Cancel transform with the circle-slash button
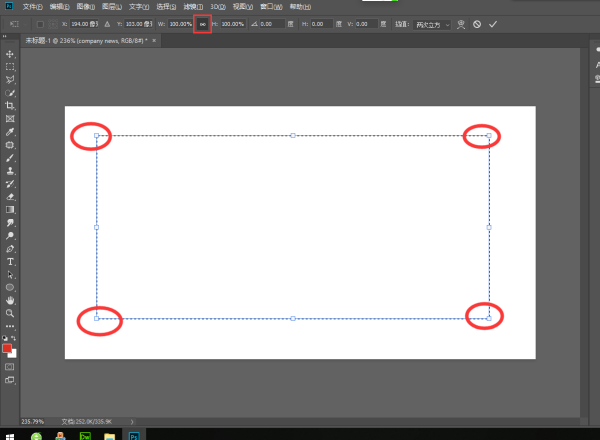 point(476,23)
